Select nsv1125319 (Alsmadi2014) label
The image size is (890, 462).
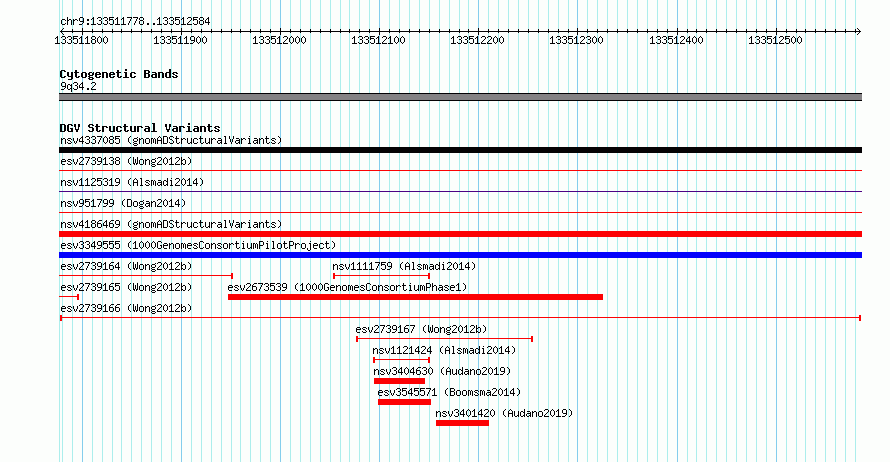pyautogui.click(x=132, y=182)
